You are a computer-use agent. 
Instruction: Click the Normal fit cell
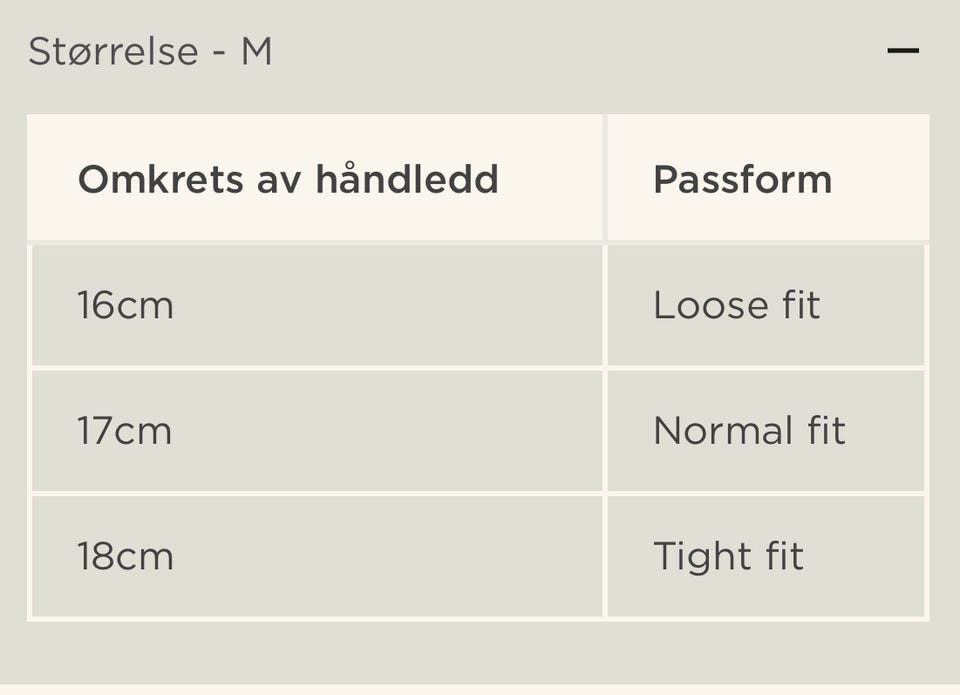(x=749, y=431)
